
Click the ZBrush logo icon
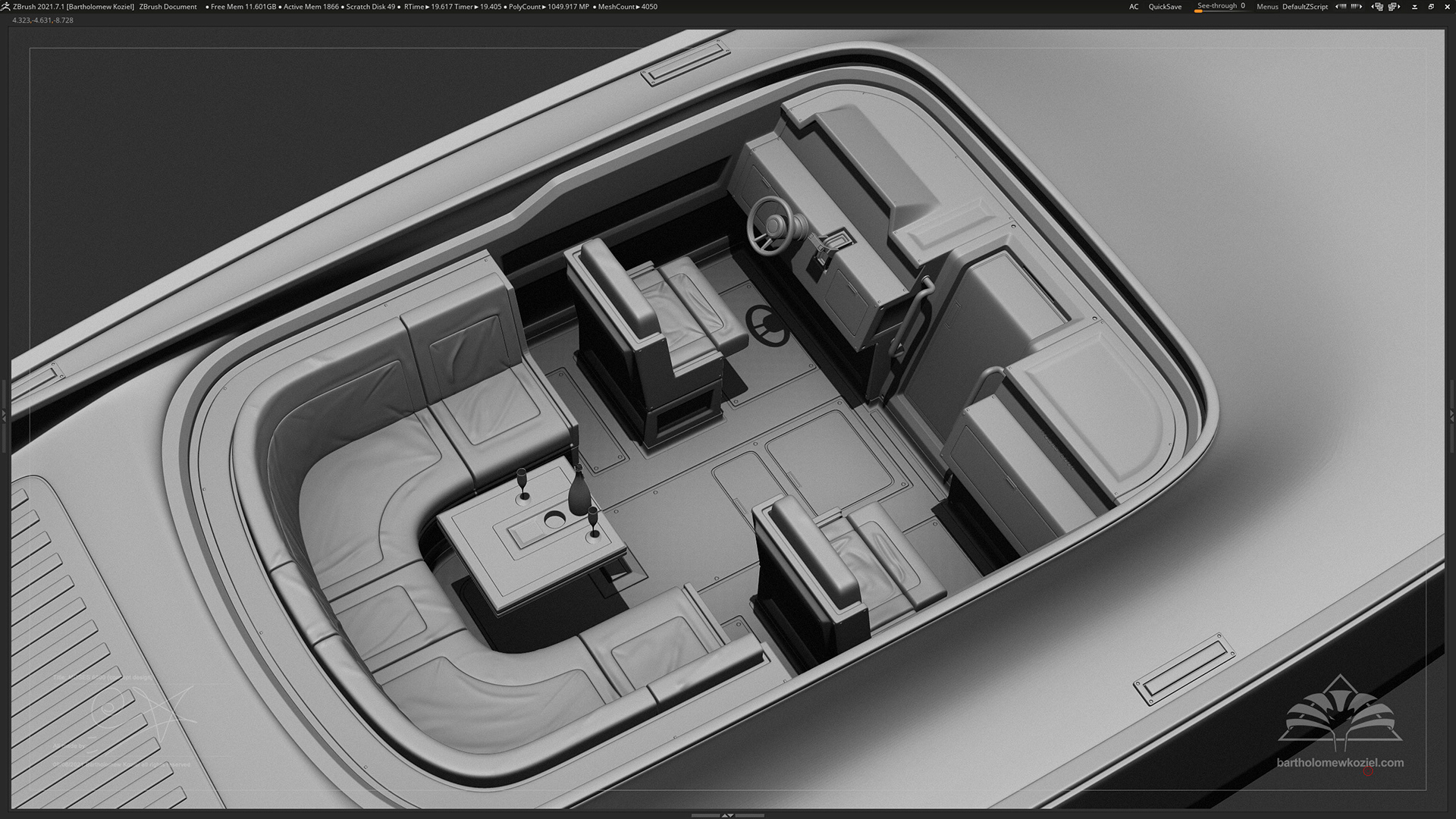point(6,6)
